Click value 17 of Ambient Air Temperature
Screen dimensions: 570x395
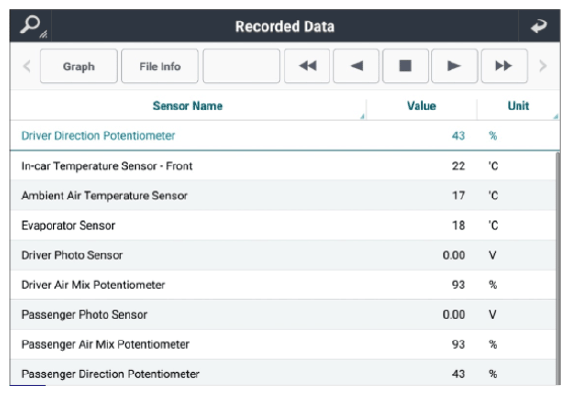458,196
